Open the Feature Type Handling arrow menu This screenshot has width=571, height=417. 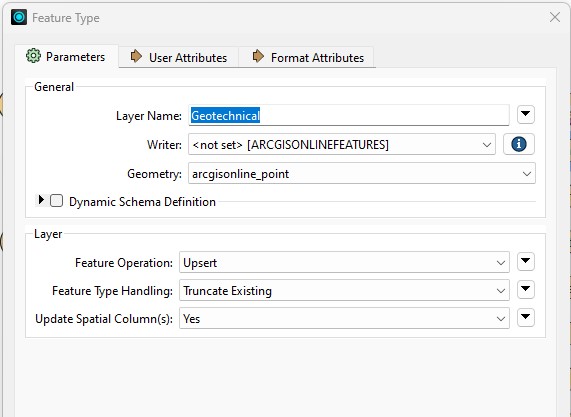coord(525,290)
